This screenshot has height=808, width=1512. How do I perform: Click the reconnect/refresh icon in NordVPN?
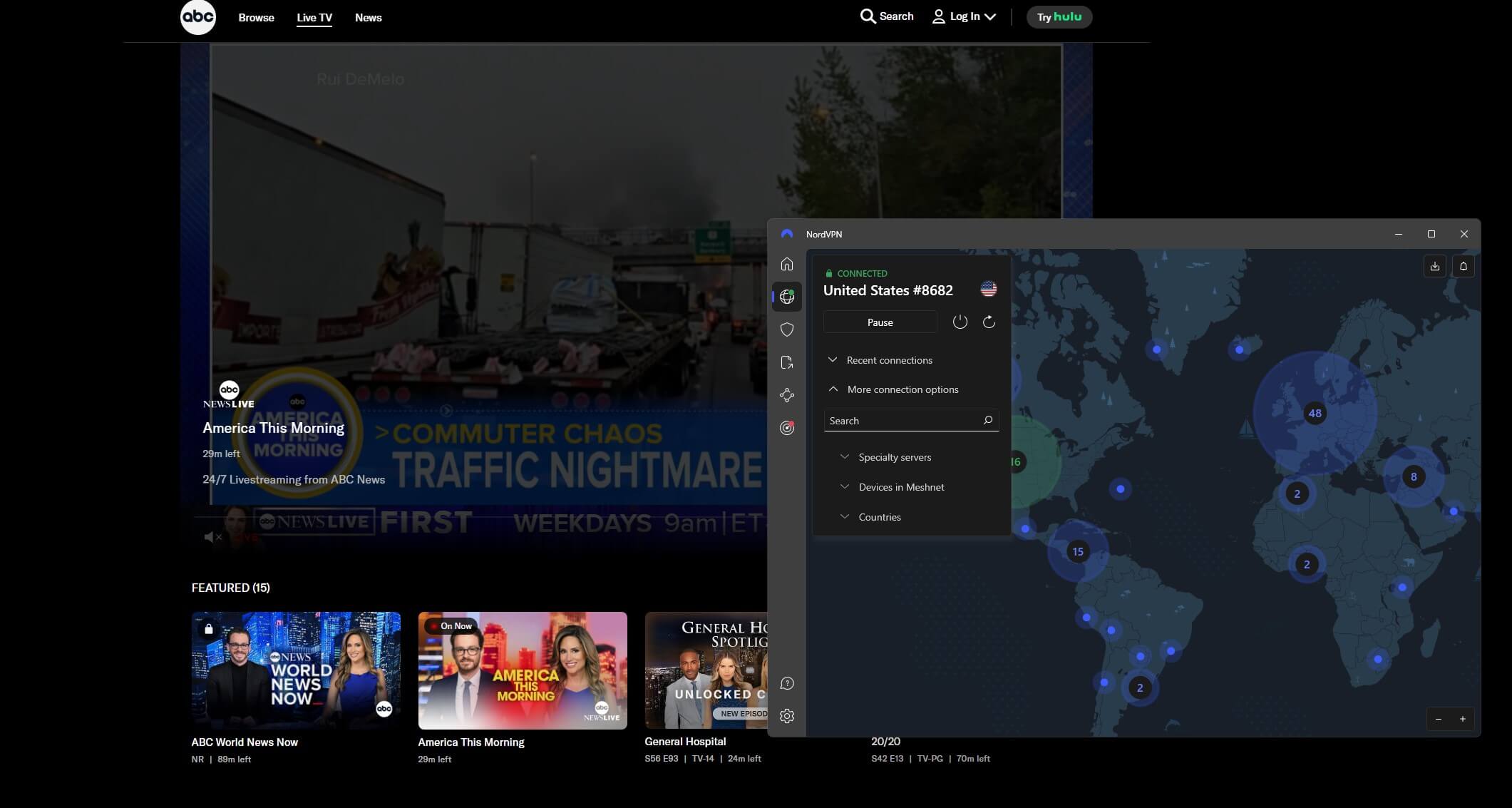click(988, 322)
